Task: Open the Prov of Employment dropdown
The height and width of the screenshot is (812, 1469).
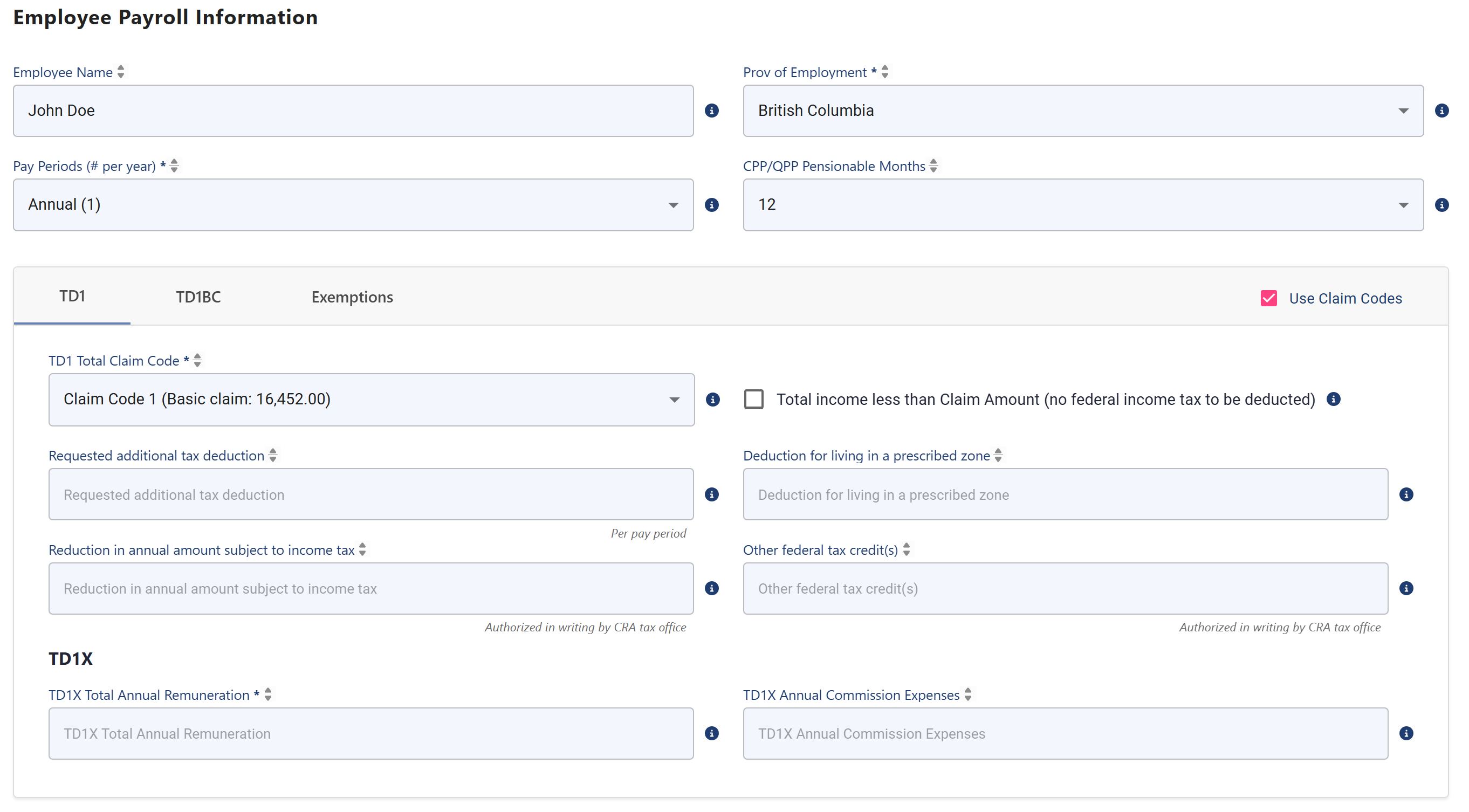Action: 1082,111
